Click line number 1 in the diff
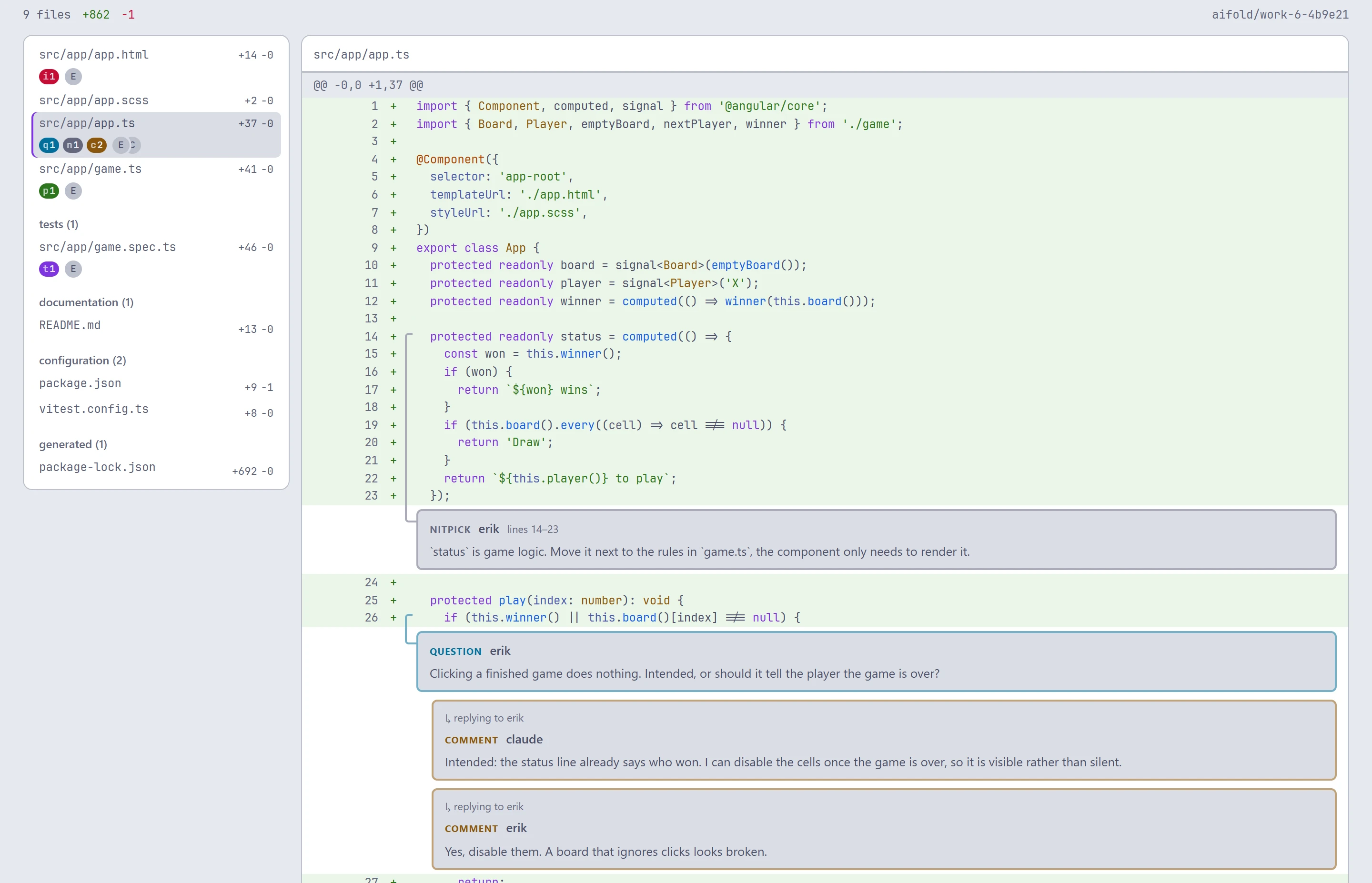This screenshot has width=1372, height=883. coord(374,106)
